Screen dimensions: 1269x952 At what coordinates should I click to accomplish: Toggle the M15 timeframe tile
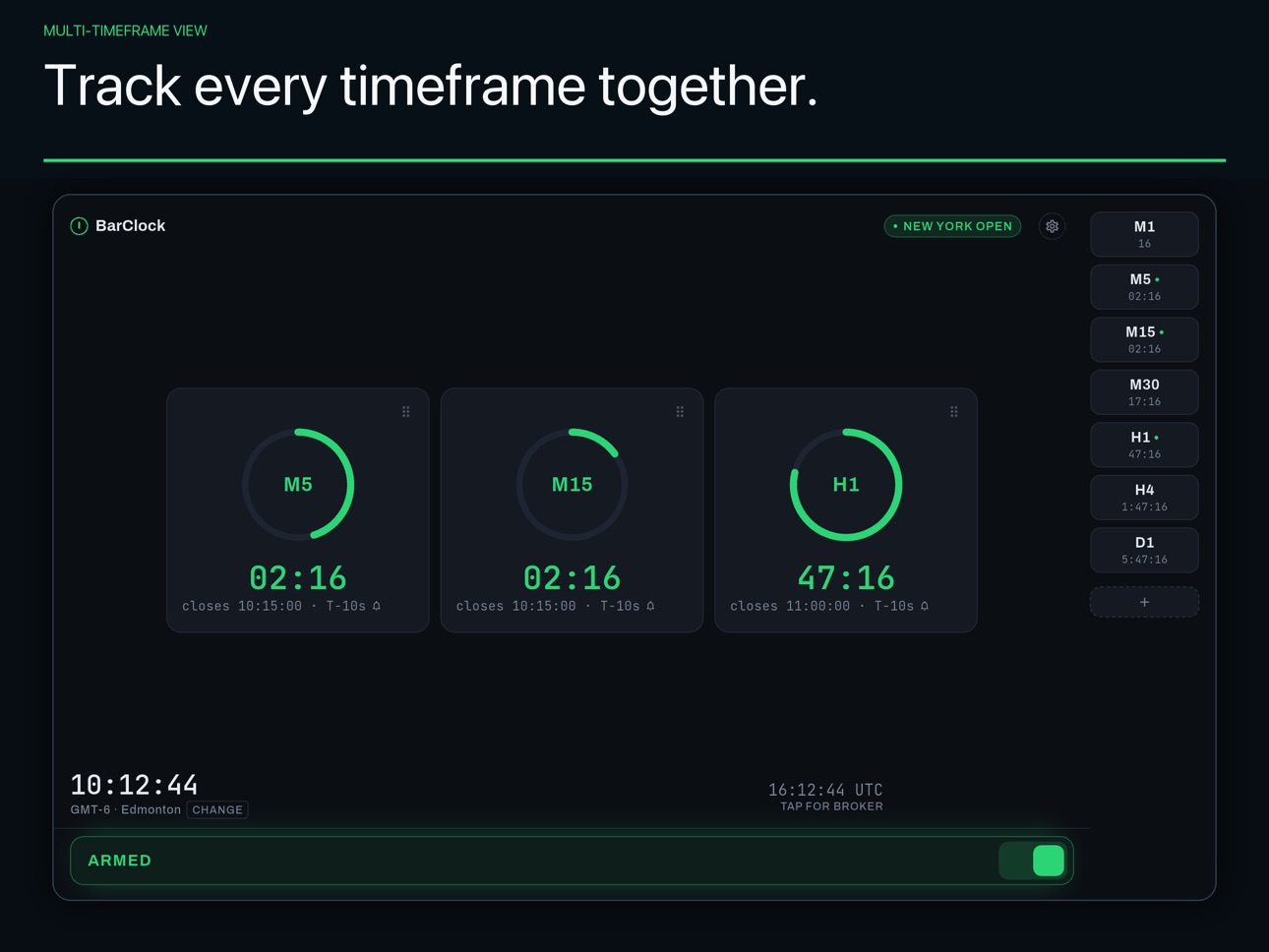click(1144, 339)
